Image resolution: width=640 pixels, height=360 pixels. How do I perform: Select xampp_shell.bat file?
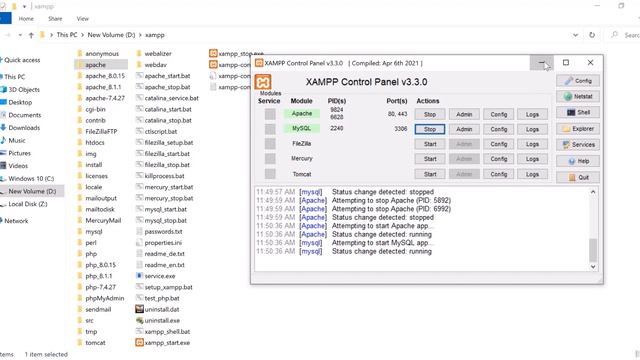163,331
